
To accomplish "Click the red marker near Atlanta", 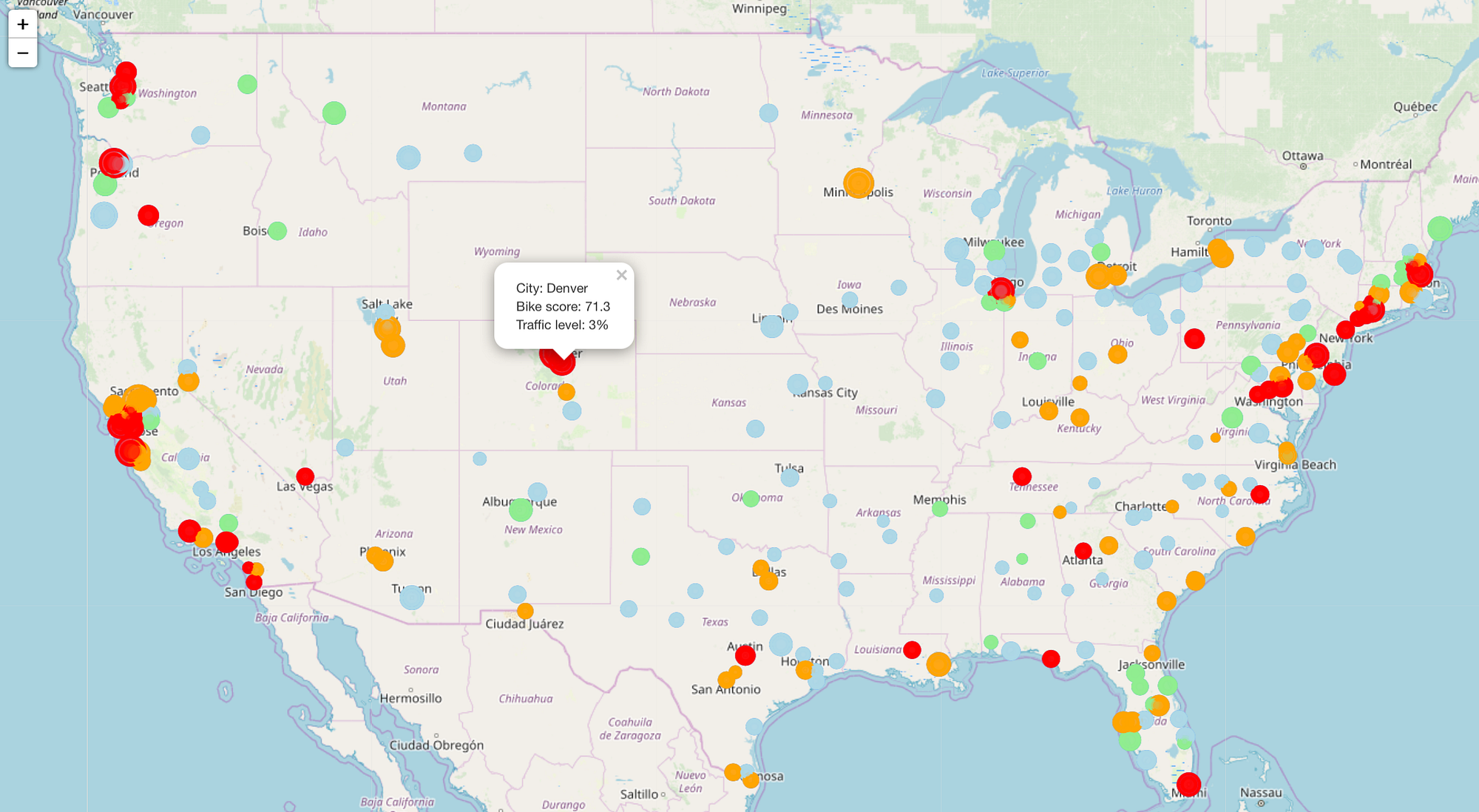I will pyautogui.click(x=1083, y=550).
